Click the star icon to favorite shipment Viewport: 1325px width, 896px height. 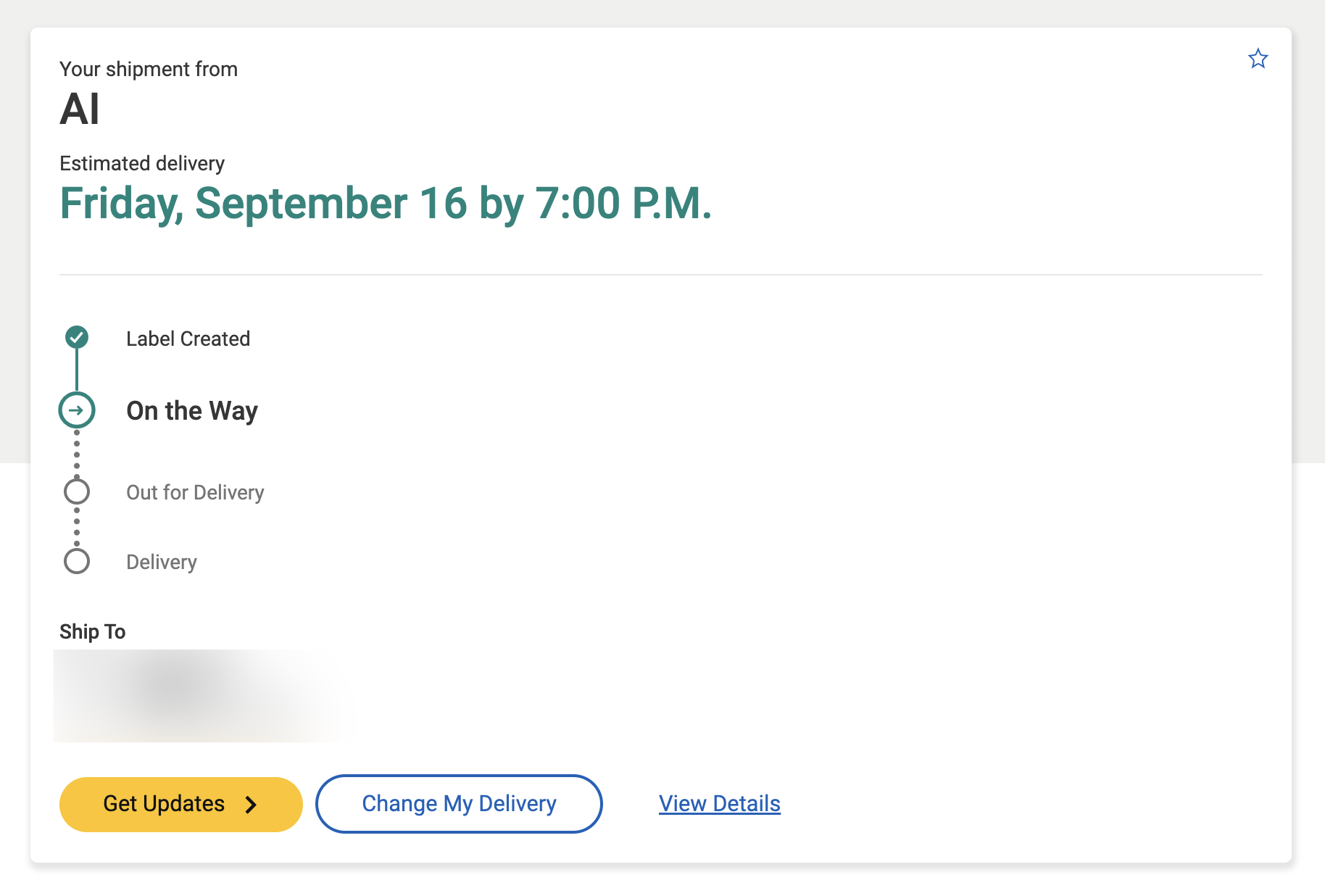click(1258, 59)
